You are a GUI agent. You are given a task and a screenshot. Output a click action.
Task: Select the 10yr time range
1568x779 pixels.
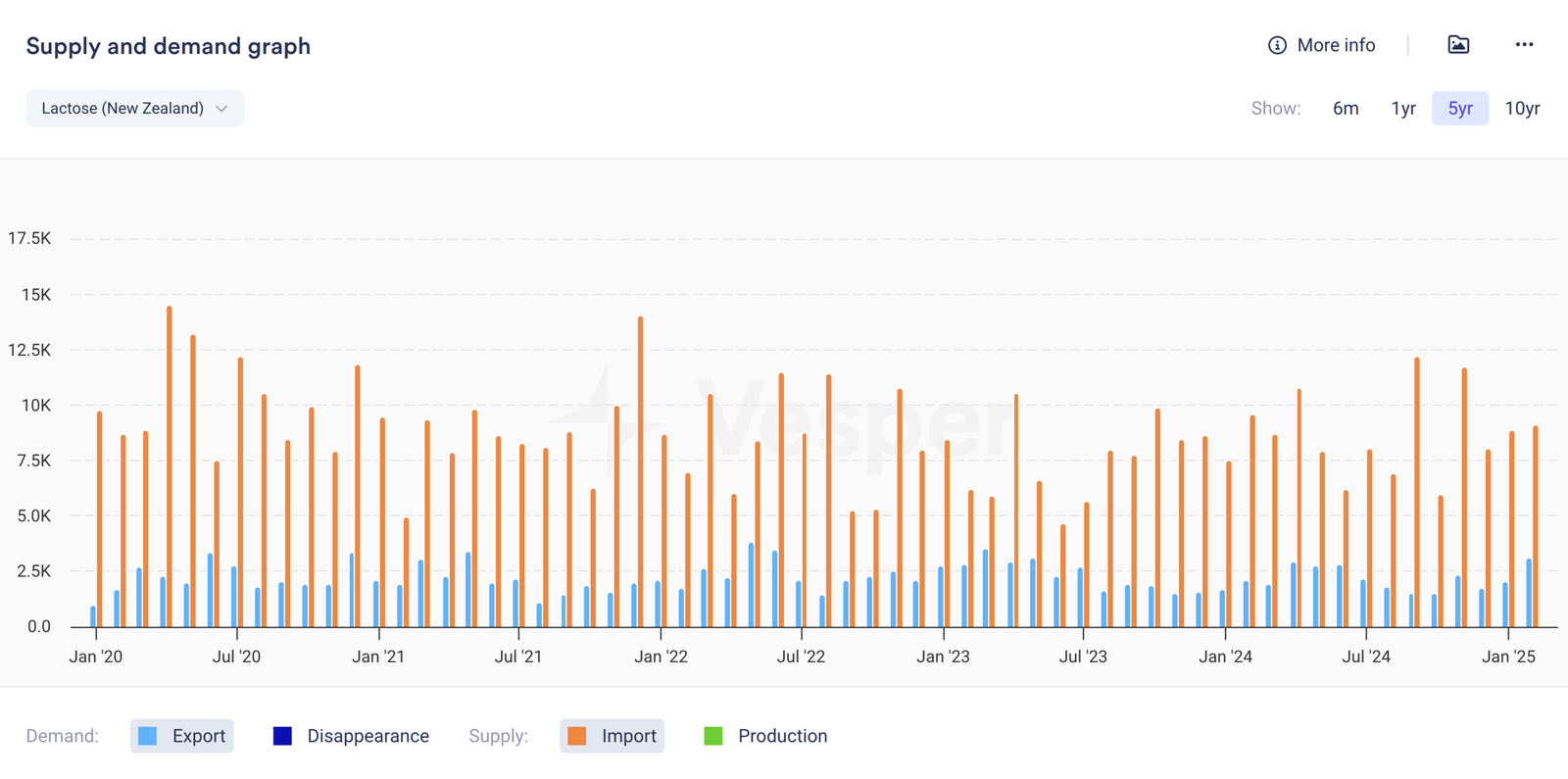tap(1522, 109)
